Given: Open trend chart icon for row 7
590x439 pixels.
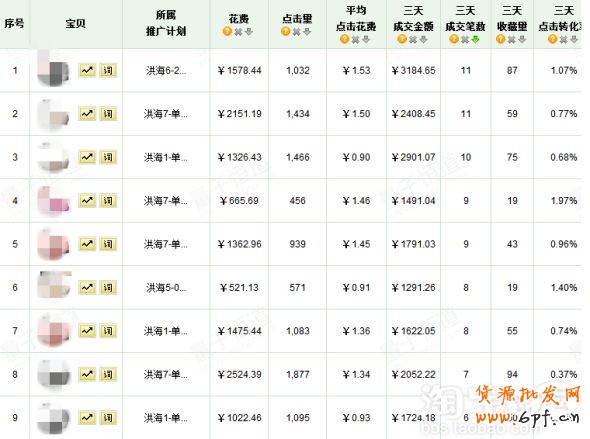Looking at the screenshot, I should coord(87,331).
